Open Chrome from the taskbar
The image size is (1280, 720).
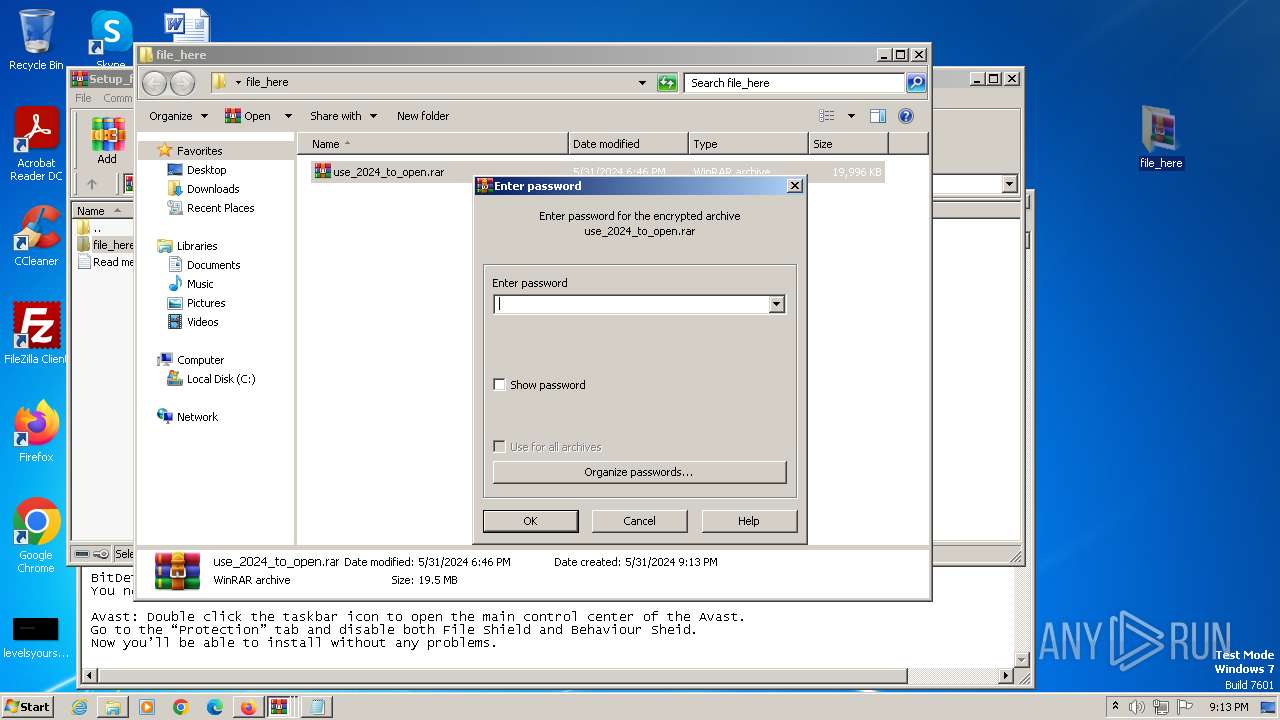(180, 707)
